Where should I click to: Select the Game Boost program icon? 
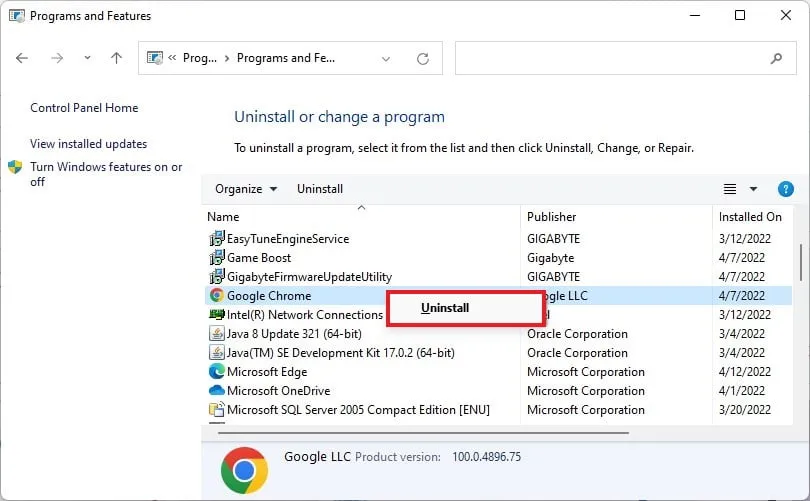pyautogui.click(x=216, y=257)
